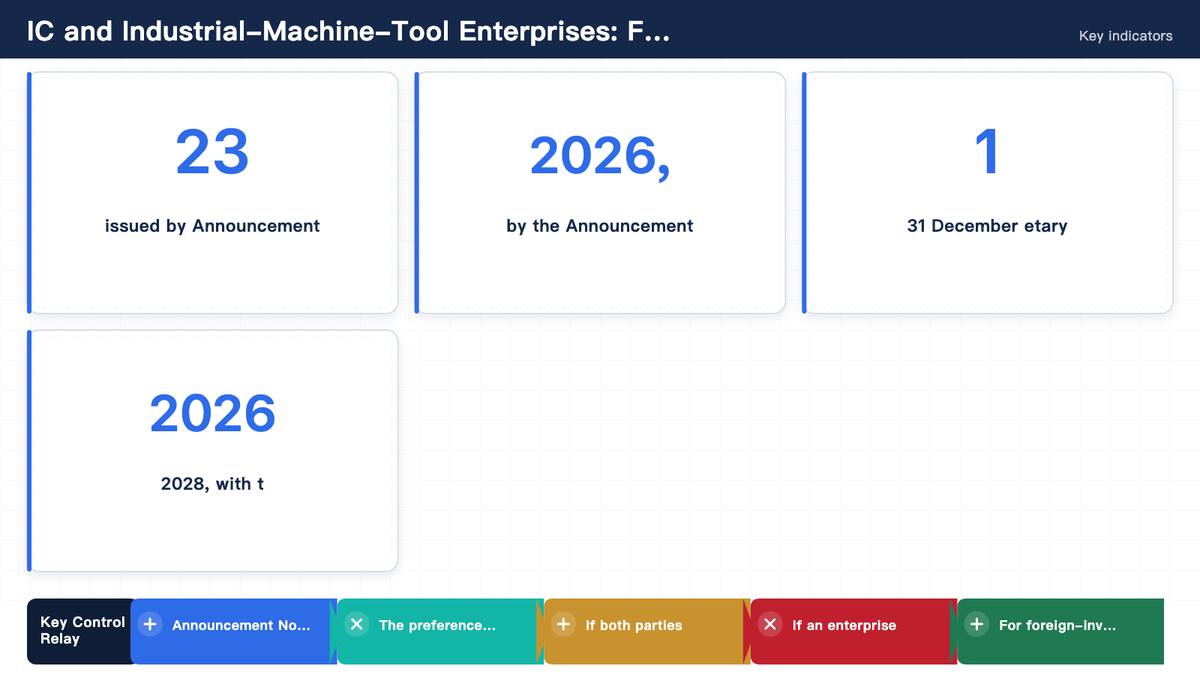Open the card showing 2026, 2028, with t
This screenshot has height=675, width=1200.
click(212, 451)
